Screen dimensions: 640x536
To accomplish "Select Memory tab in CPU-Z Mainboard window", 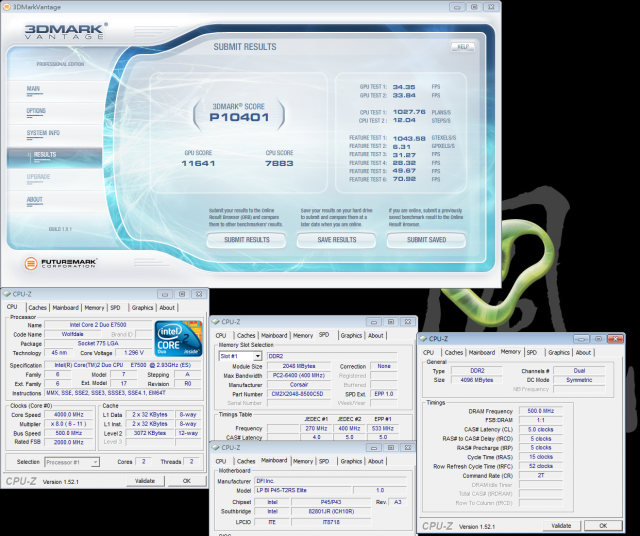I will 303,461.
